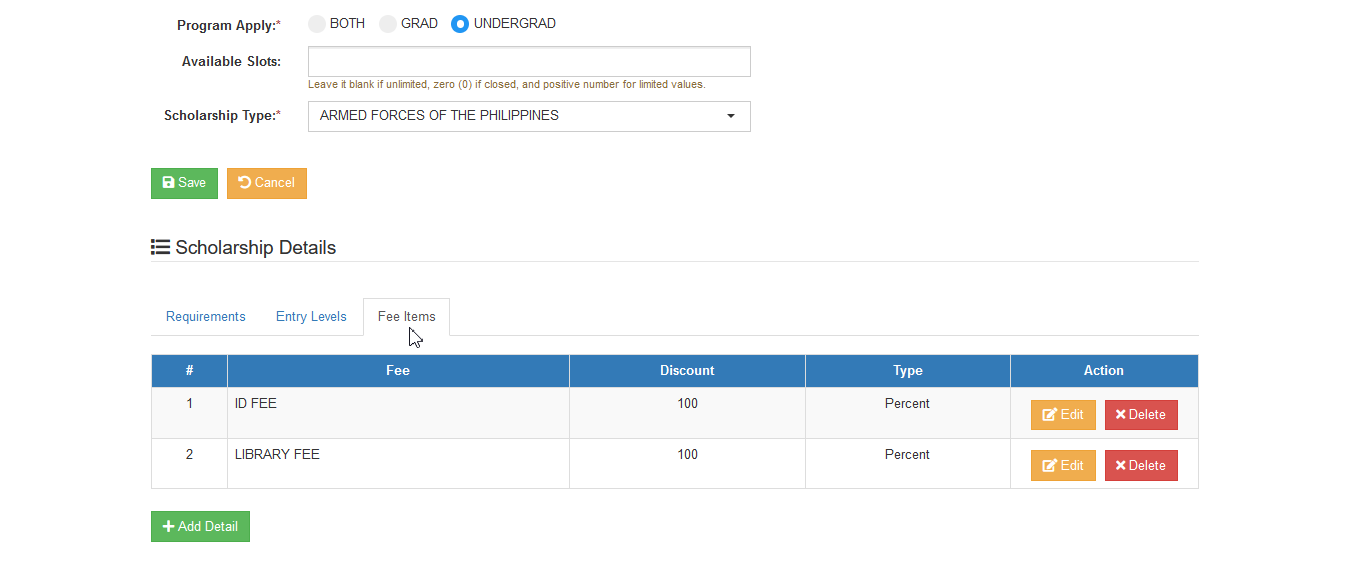Click the Percent type in LIBRARY FEE row
The image size is (1352, 564).
tap(907, 455)
